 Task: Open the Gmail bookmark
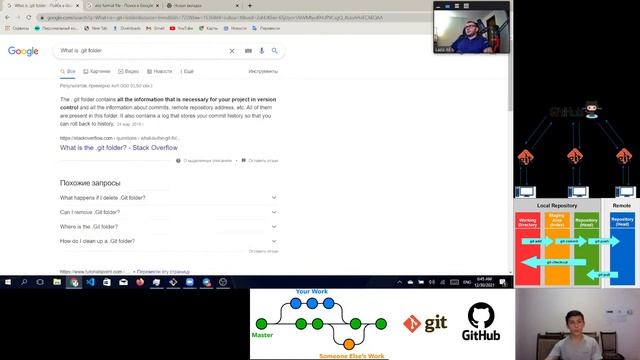(156, 28)
